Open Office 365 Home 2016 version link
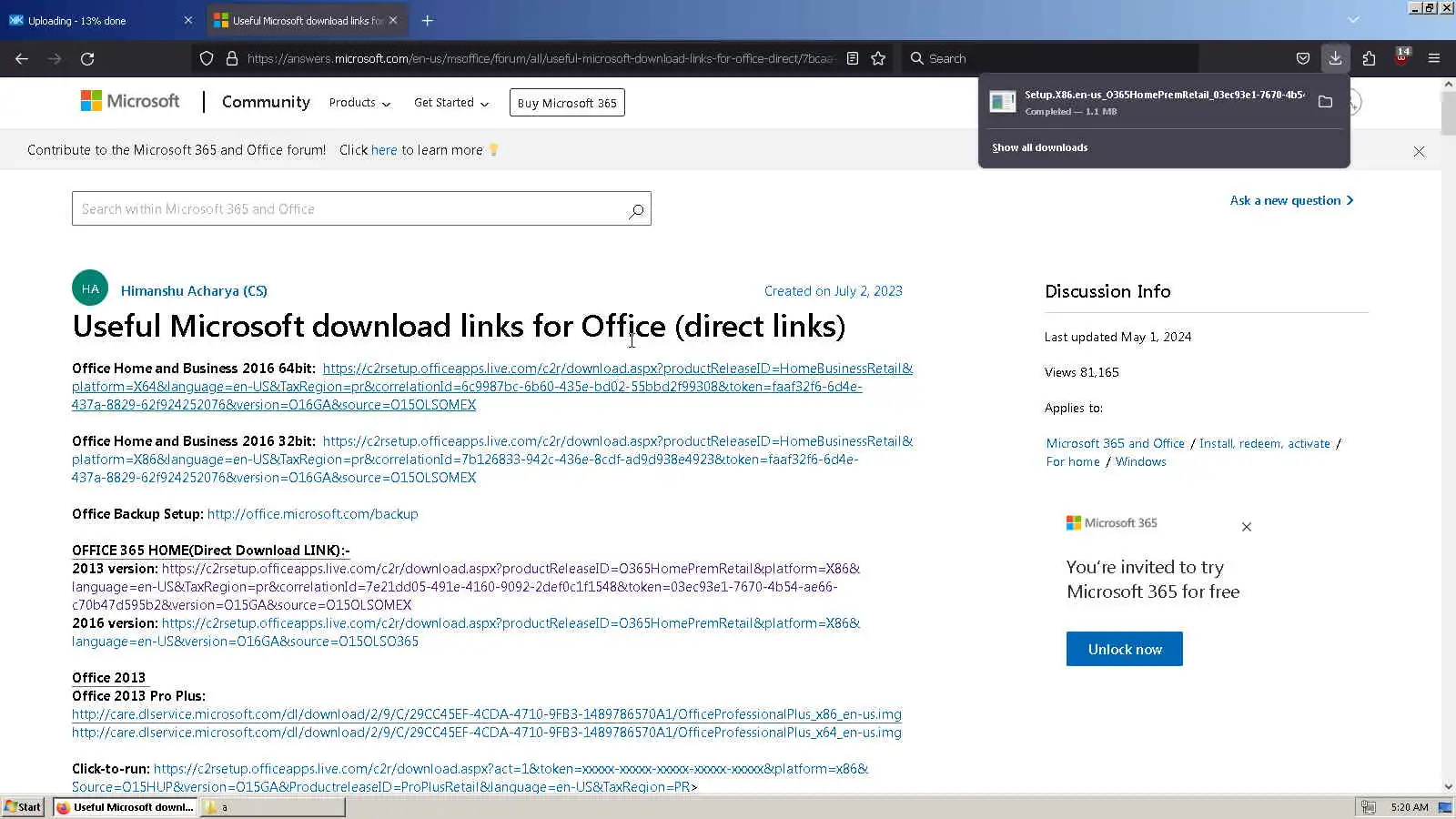The height and width of the screenshot is (819, 1456). tap(466, 632)
